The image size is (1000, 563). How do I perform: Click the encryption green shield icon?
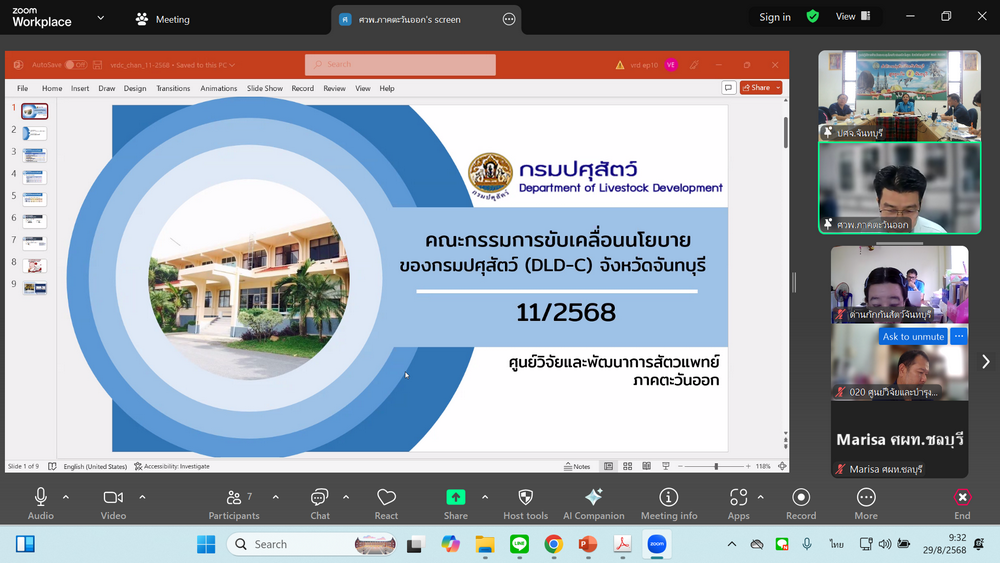[812, 17]
